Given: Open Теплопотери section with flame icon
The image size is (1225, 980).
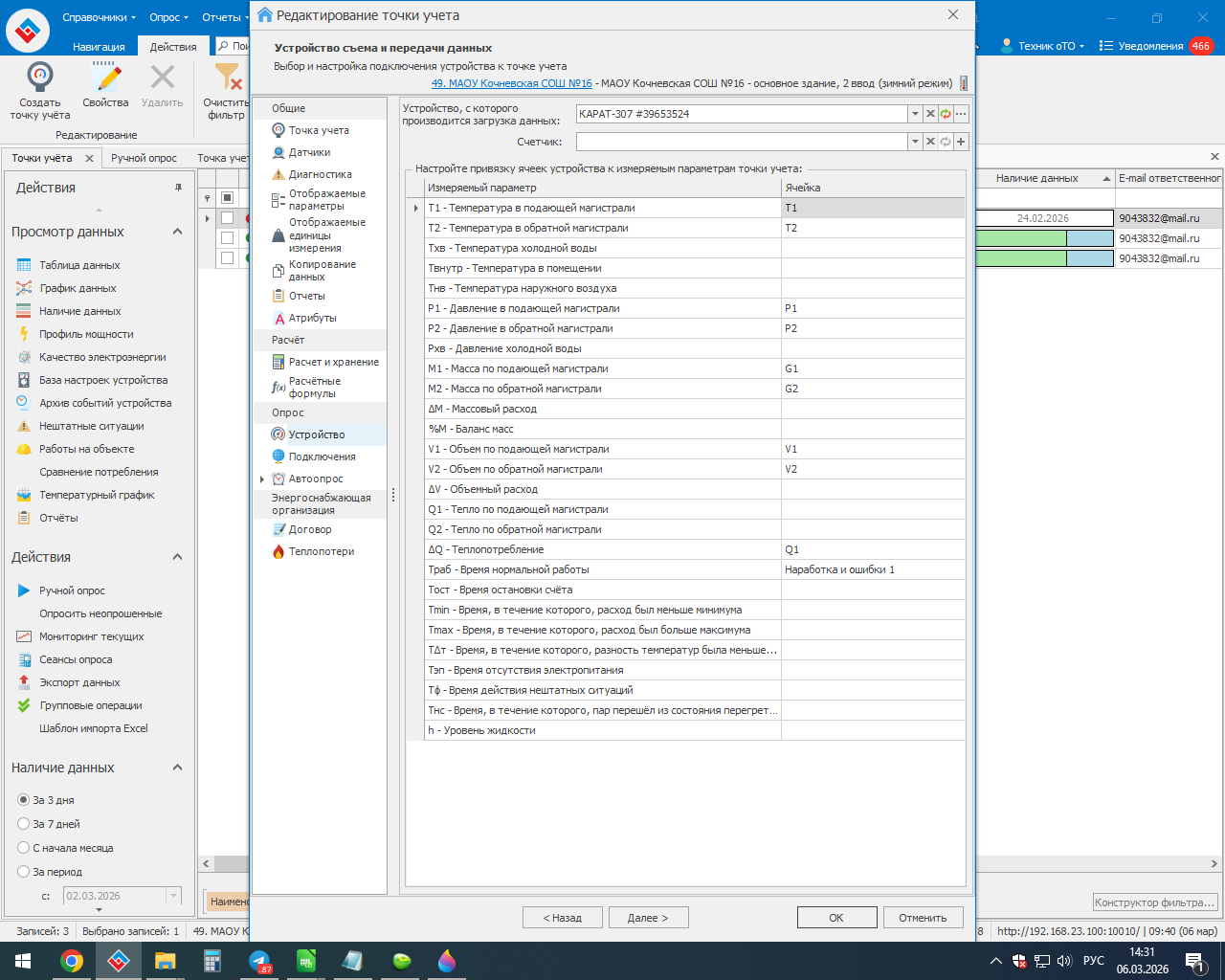Looking at the screenshot, I should 321,551.
